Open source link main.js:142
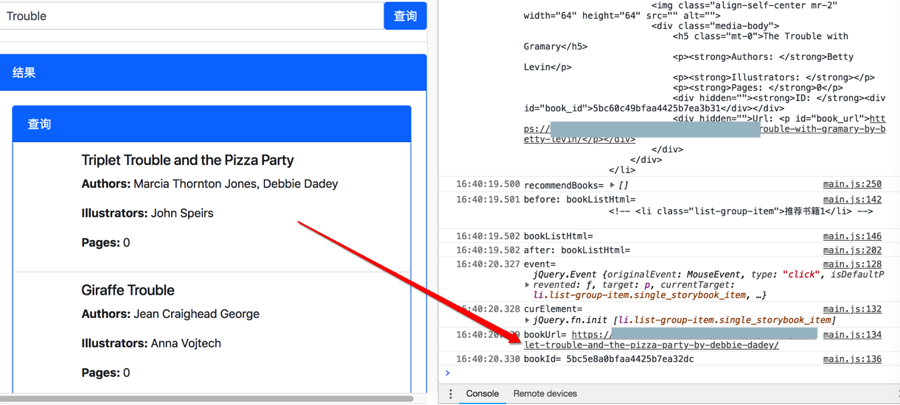This screenshot has width=900, height=405. [x=852, y=199]
